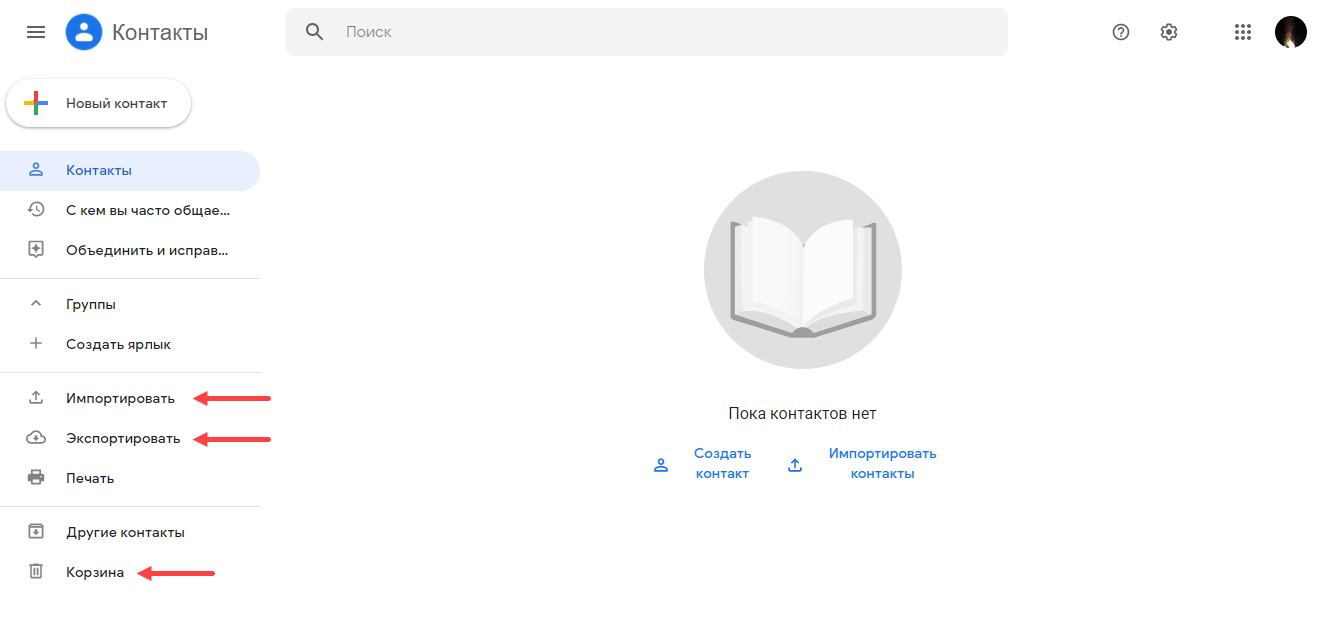Click the archive box icon for Другие контакты
The width and height of the screenshot is (1325, 627).
point(36,532)
